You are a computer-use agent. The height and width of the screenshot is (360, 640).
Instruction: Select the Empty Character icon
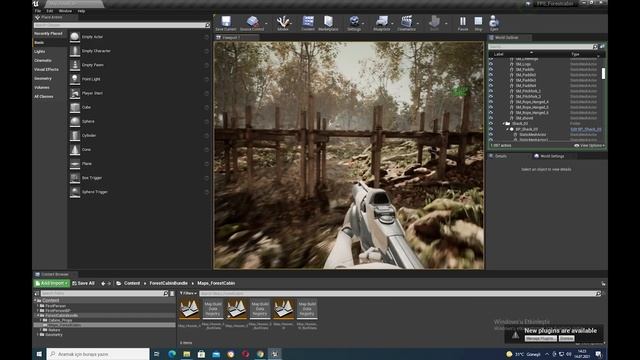(x=75, y=51)
